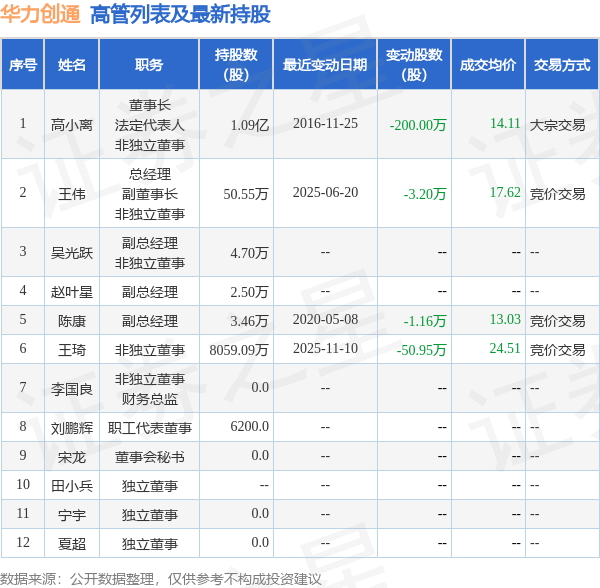Click the 序号 column header
600x588 pixels.
[x=23, y=65]
